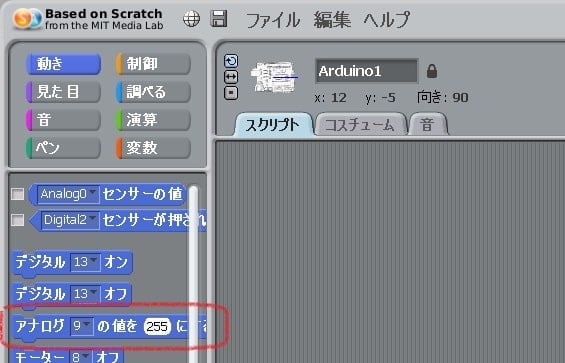This screenshot has width=565, height=363.
Task: Open the Digital2 sensor dropdown
Action: 70,220
